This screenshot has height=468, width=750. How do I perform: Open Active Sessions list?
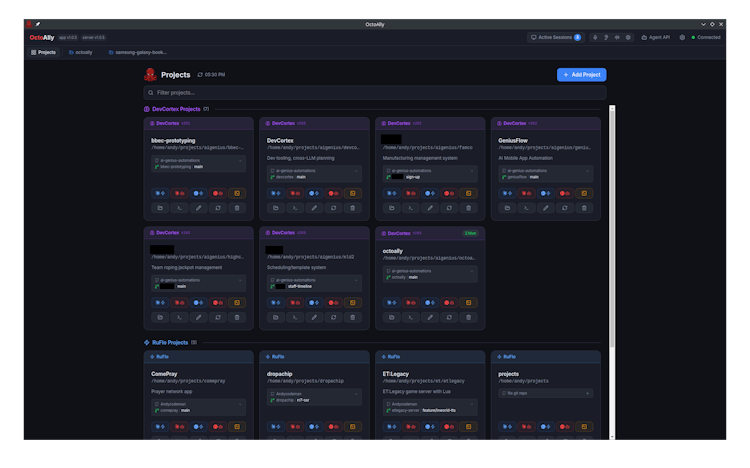[555, 37]
